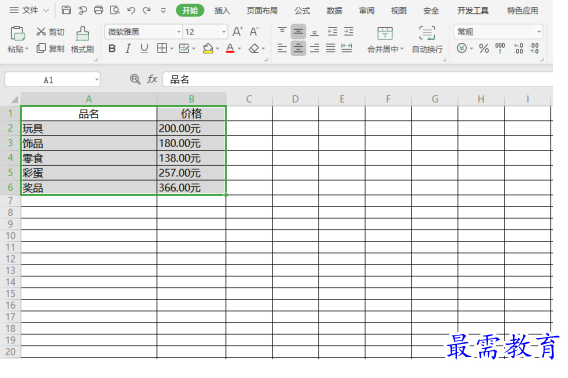Switch to 公式 ribbon tab
The height and width of the screenshot is (378, 568).
pos(302,11)
